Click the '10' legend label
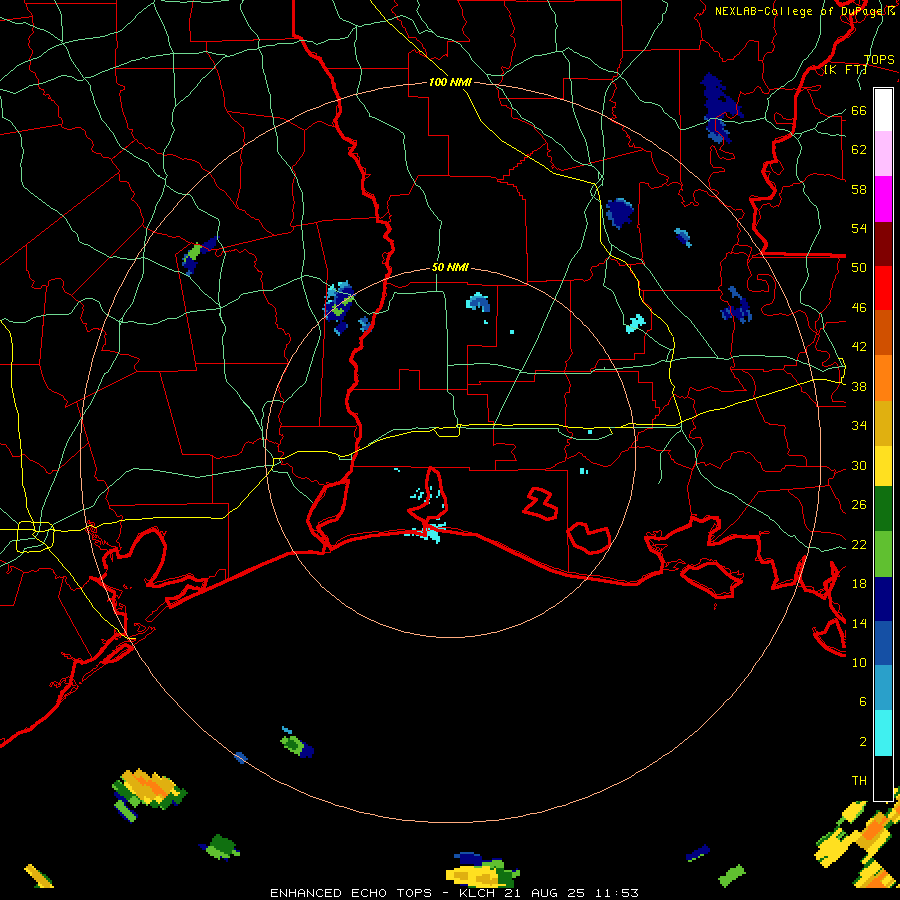The height and width of the screenshot is (900, 900). pyautogui.click(x=859, y=662)
